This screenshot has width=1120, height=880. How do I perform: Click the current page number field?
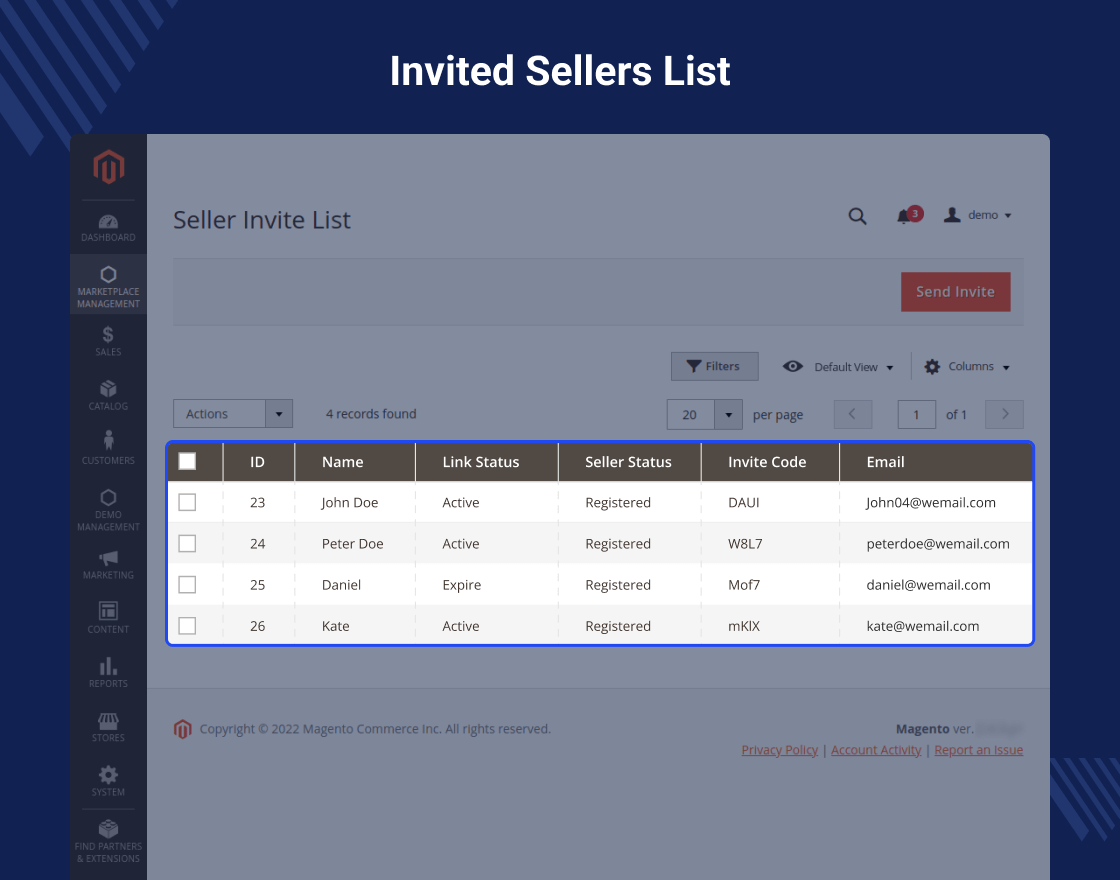click(916, 414)
